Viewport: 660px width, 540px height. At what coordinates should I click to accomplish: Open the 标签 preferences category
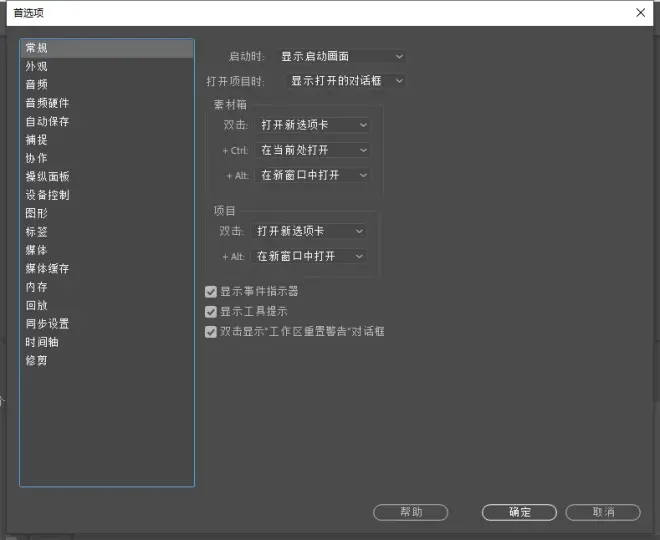click(107, 232)
